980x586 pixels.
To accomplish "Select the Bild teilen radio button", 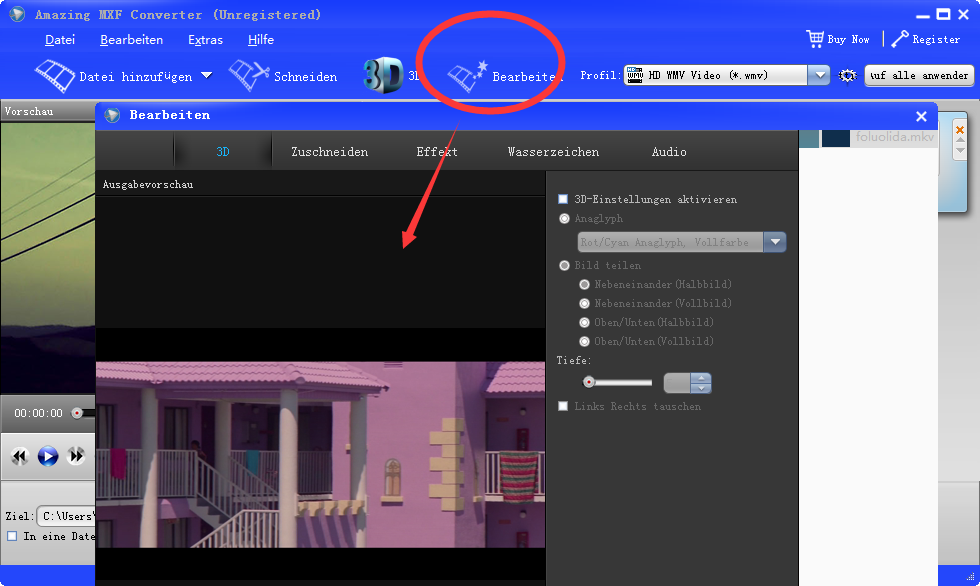I will coord(564,266).
